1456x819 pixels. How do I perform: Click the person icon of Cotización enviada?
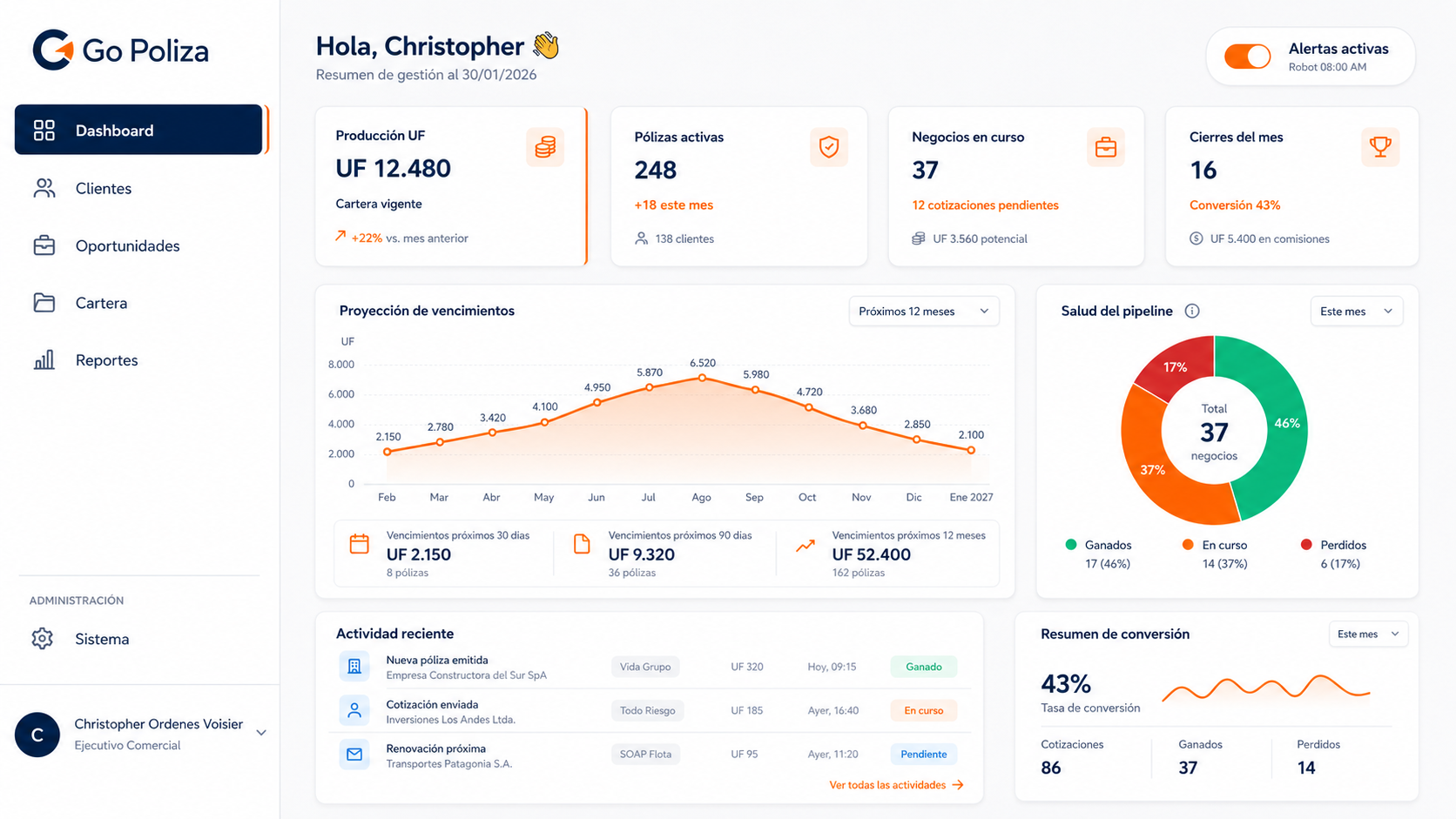click(354, 710)
